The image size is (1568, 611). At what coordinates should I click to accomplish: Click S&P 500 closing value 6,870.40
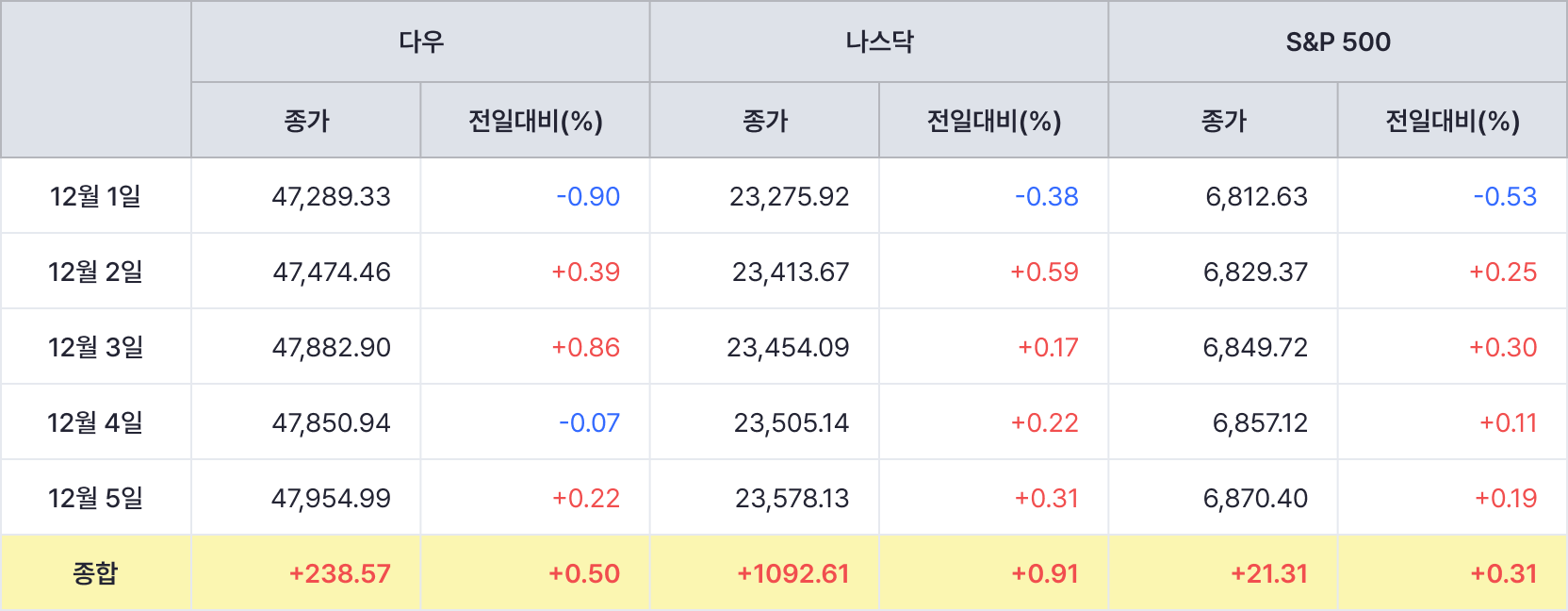point(1255,498)
